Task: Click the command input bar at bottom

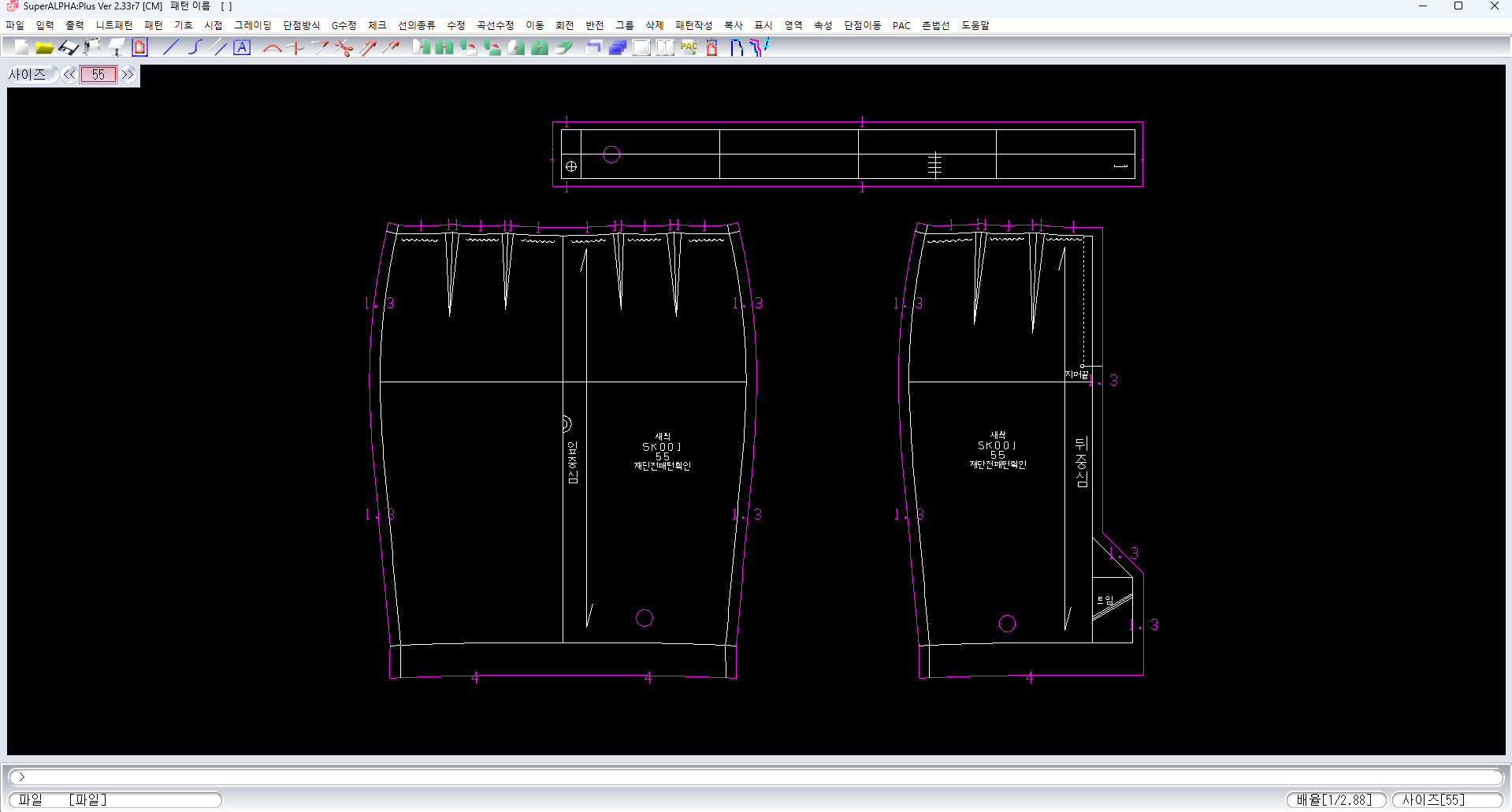Action: [x=756, y=777]
